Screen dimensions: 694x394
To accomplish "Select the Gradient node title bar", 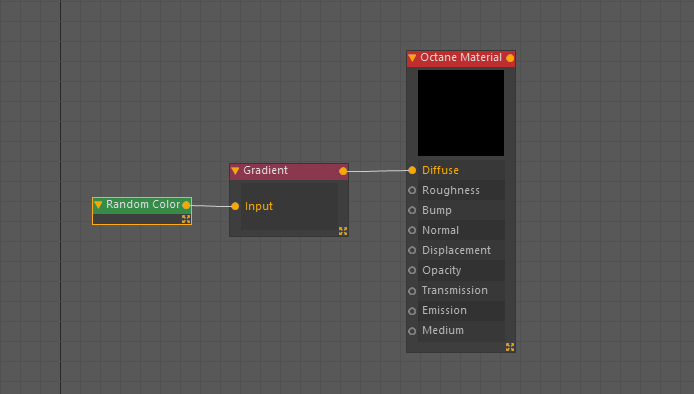I will 289,171.
